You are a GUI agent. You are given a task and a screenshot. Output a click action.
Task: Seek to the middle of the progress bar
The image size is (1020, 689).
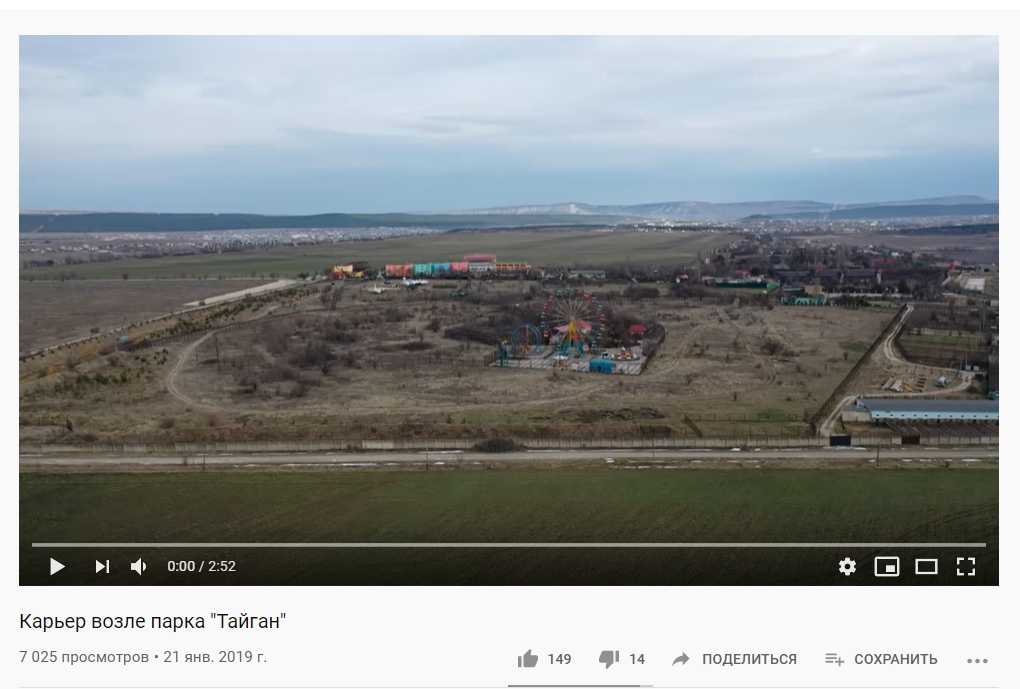pos(509,545)
